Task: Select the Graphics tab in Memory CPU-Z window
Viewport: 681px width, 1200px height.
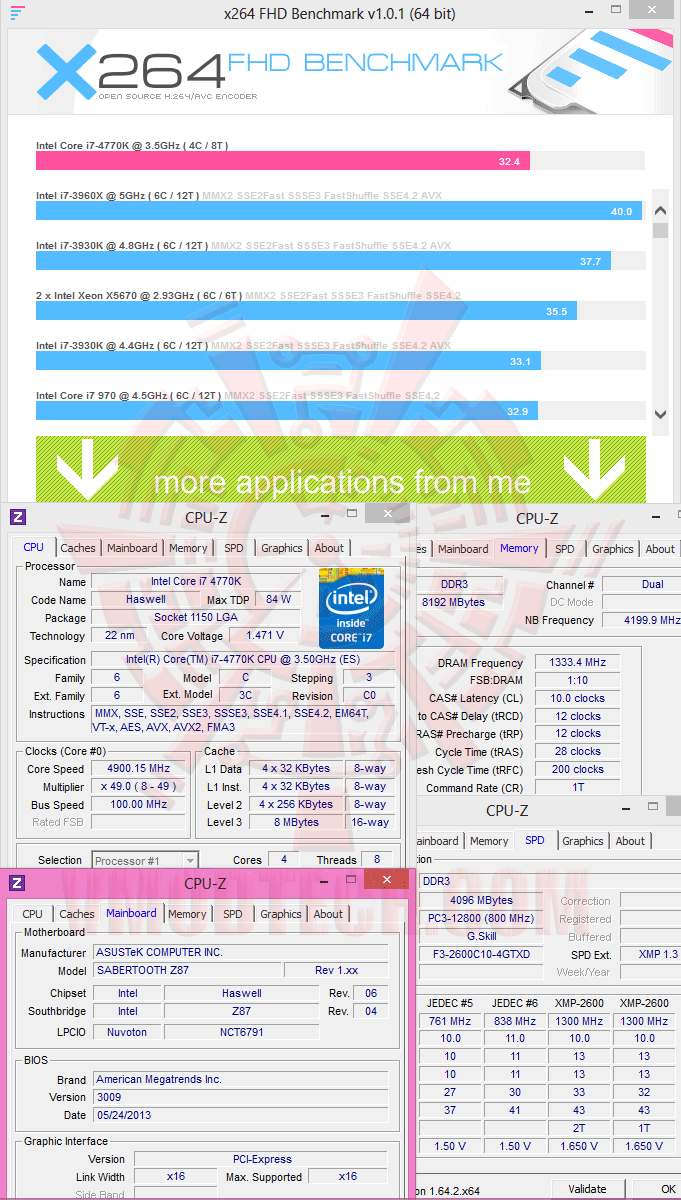Action: pos(613,549)
